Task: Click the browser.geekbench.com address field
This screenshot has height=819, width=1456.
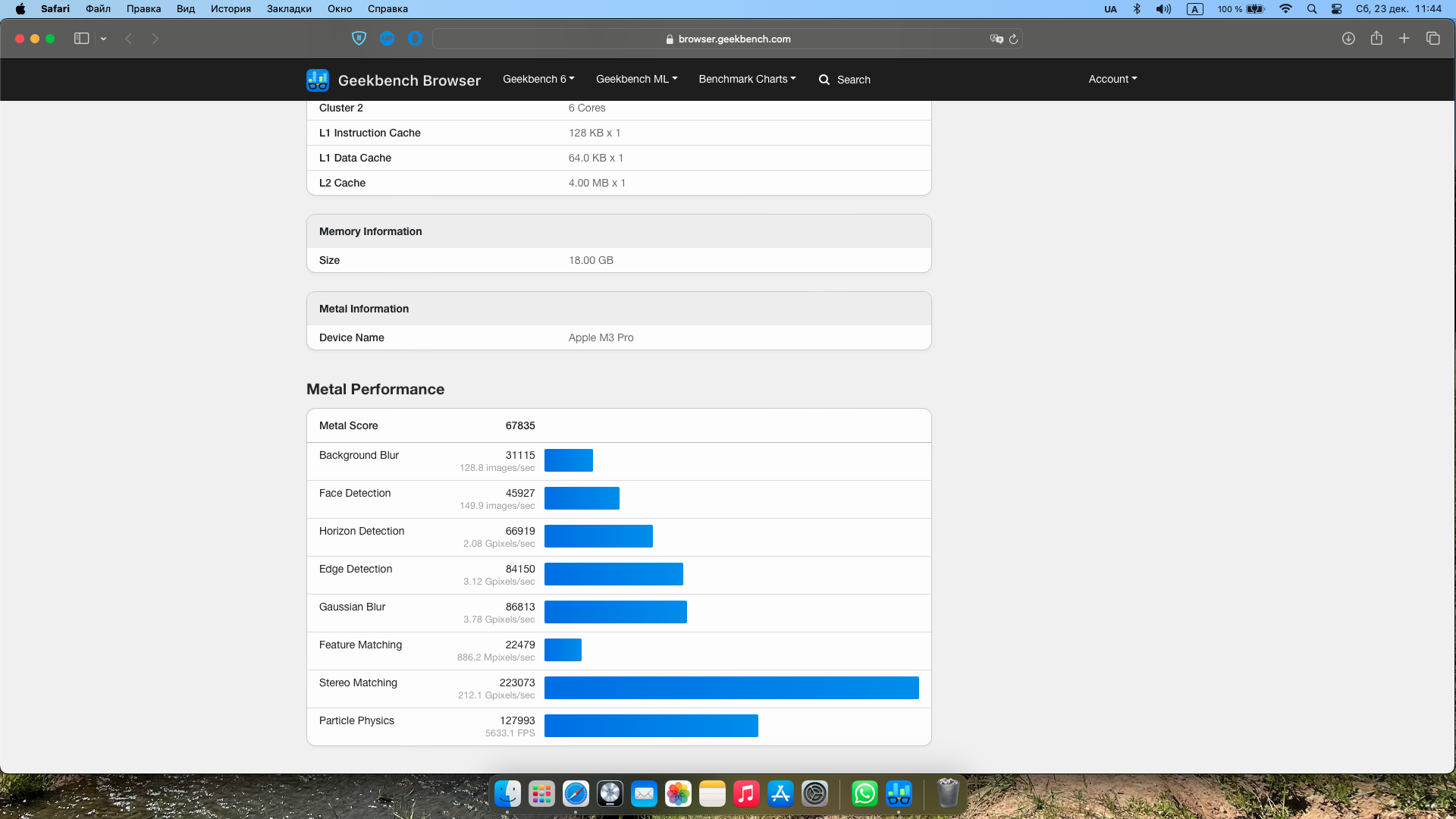Action: (x=728, y=39)
